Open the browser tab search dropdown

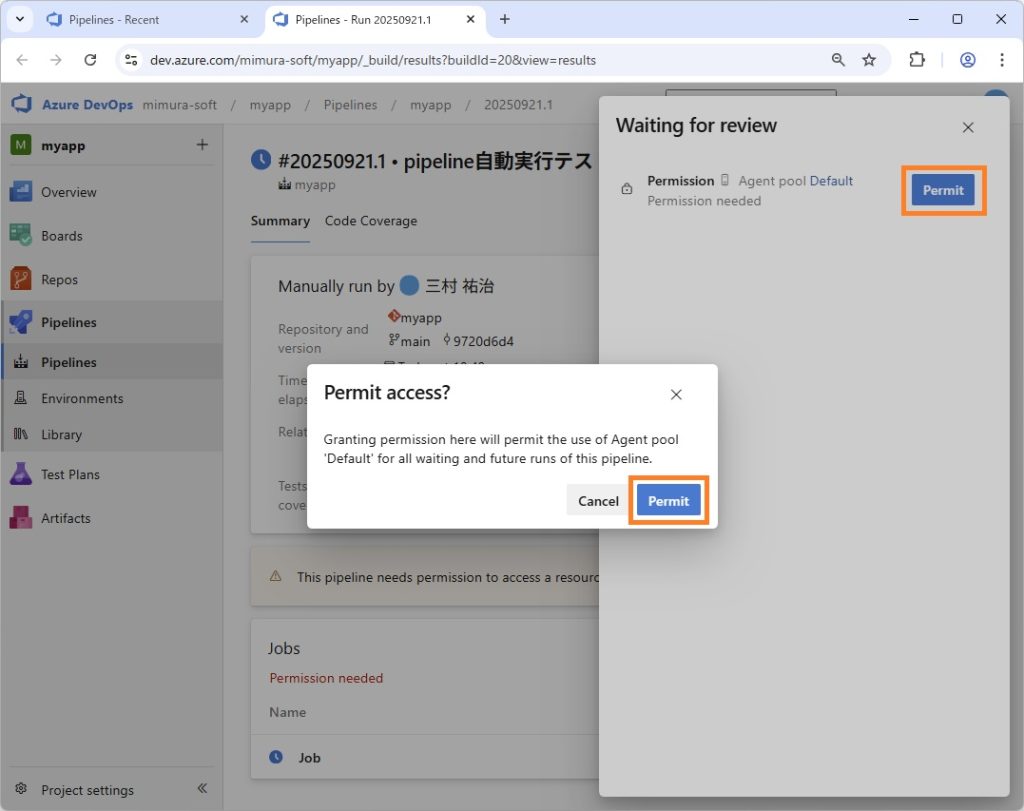point(19,19)
